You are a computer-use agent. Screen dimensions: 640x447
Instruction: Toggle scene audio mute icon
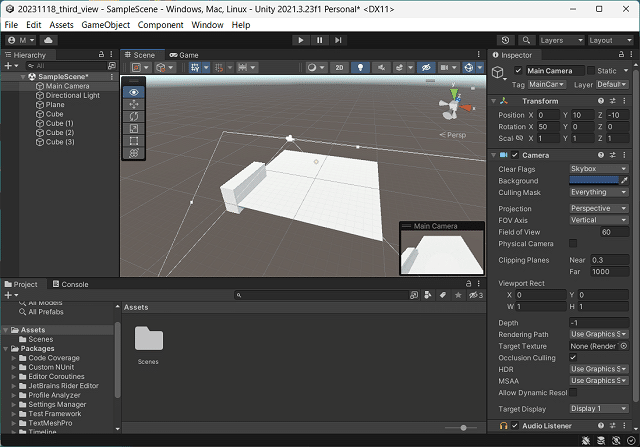381,68
